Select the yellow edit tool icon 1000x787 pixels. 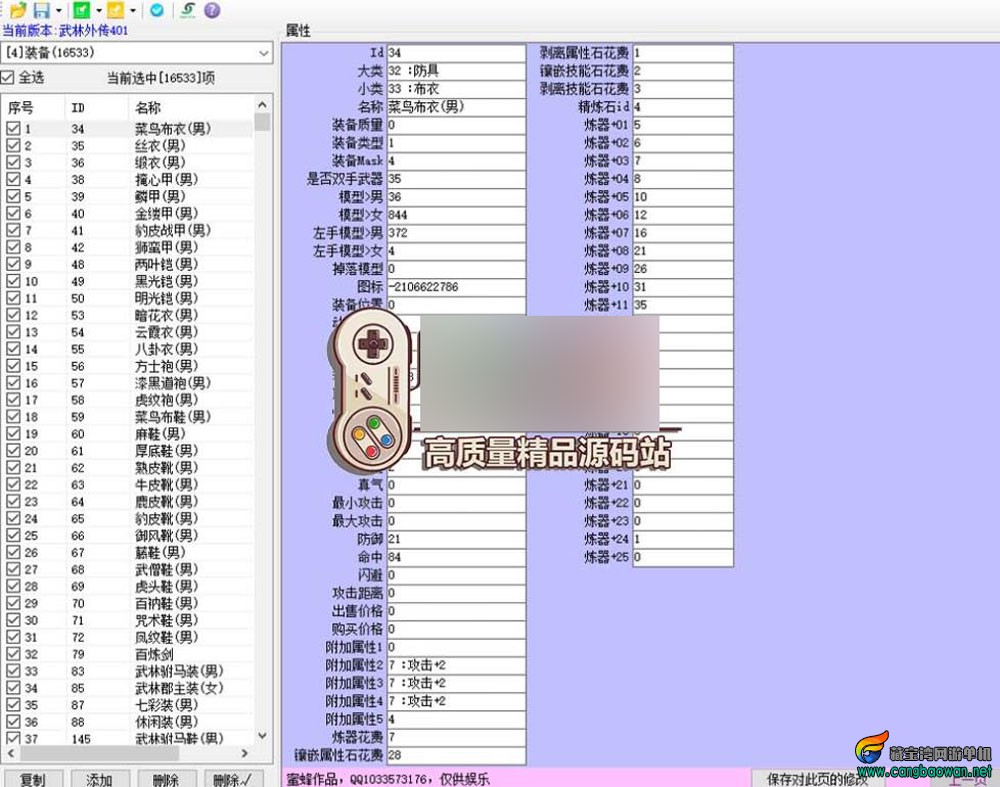tap(115, 10)
